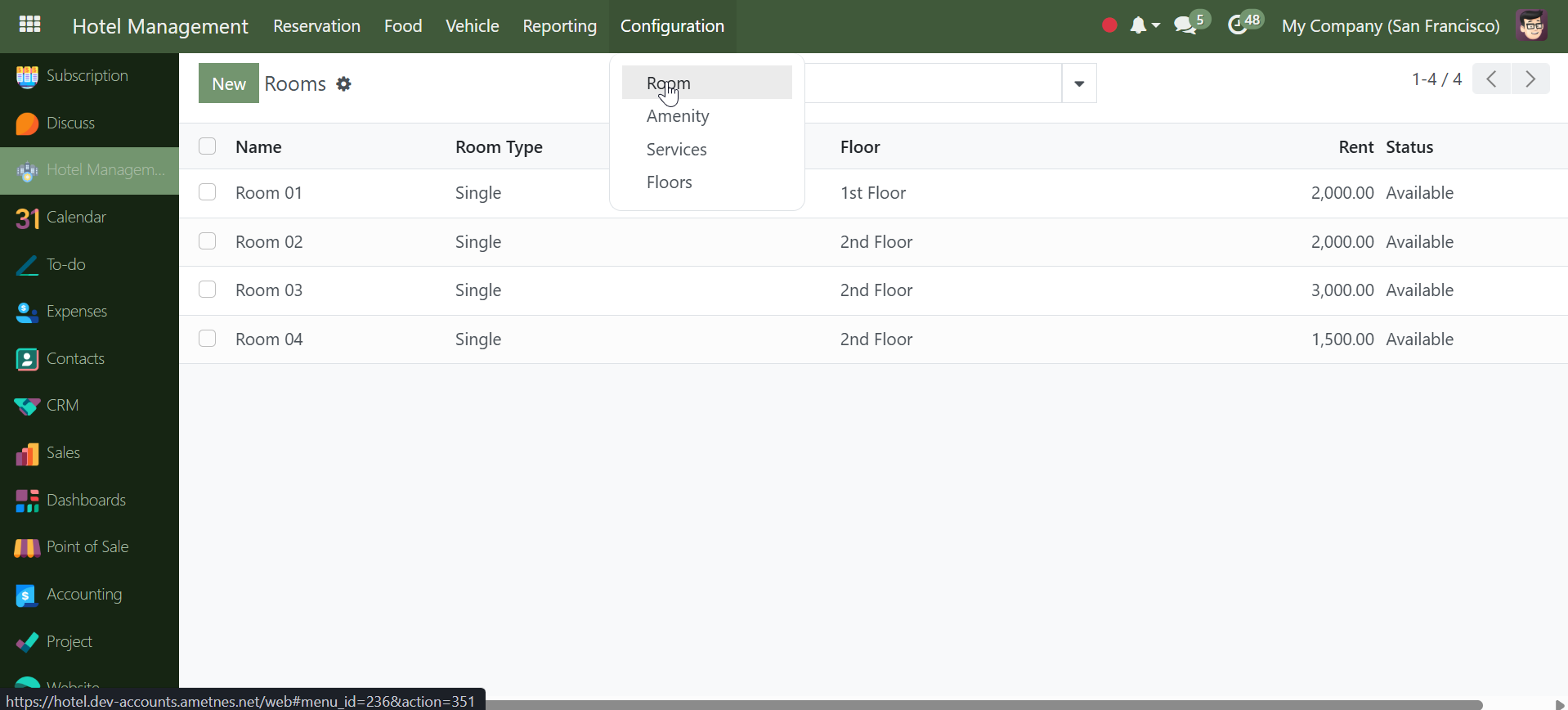Go to next page arrow
The image size is (1568, 710).
click(x=1530, y=79)
